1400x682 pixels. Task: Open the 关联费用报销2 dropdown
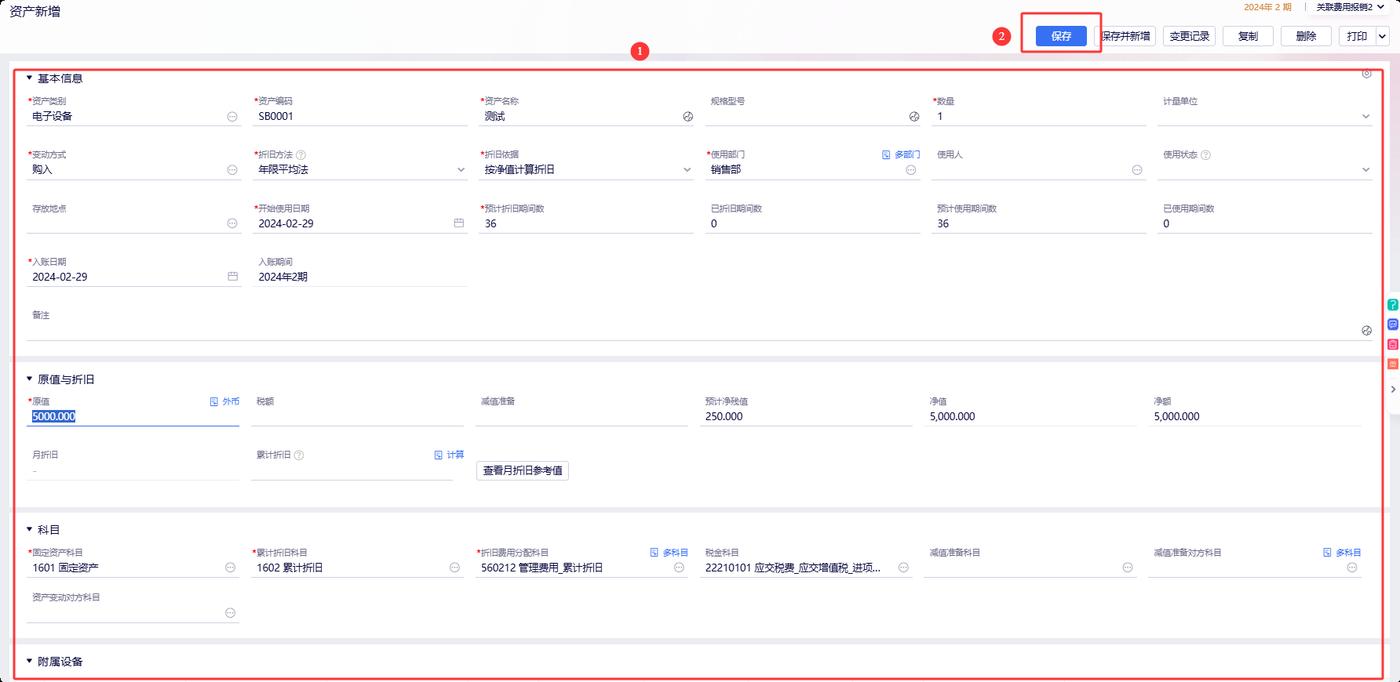point(1348,7)
